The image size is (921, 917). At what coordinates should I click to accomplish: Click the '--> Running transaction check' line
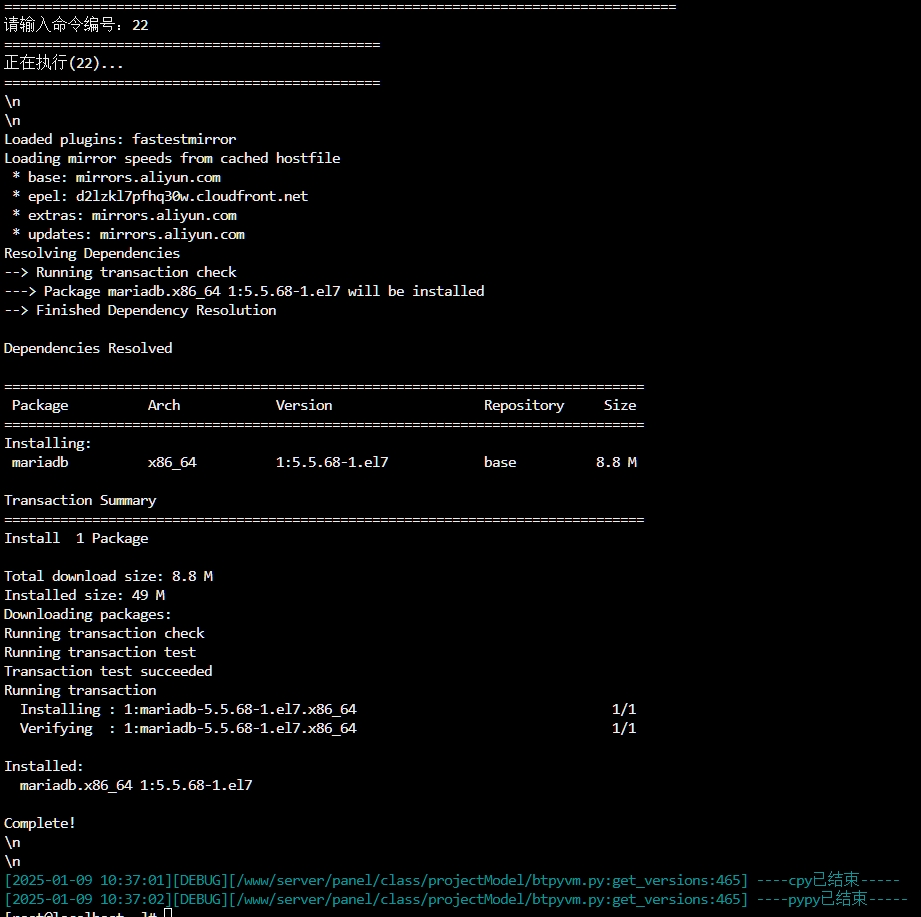coord(120,272)
